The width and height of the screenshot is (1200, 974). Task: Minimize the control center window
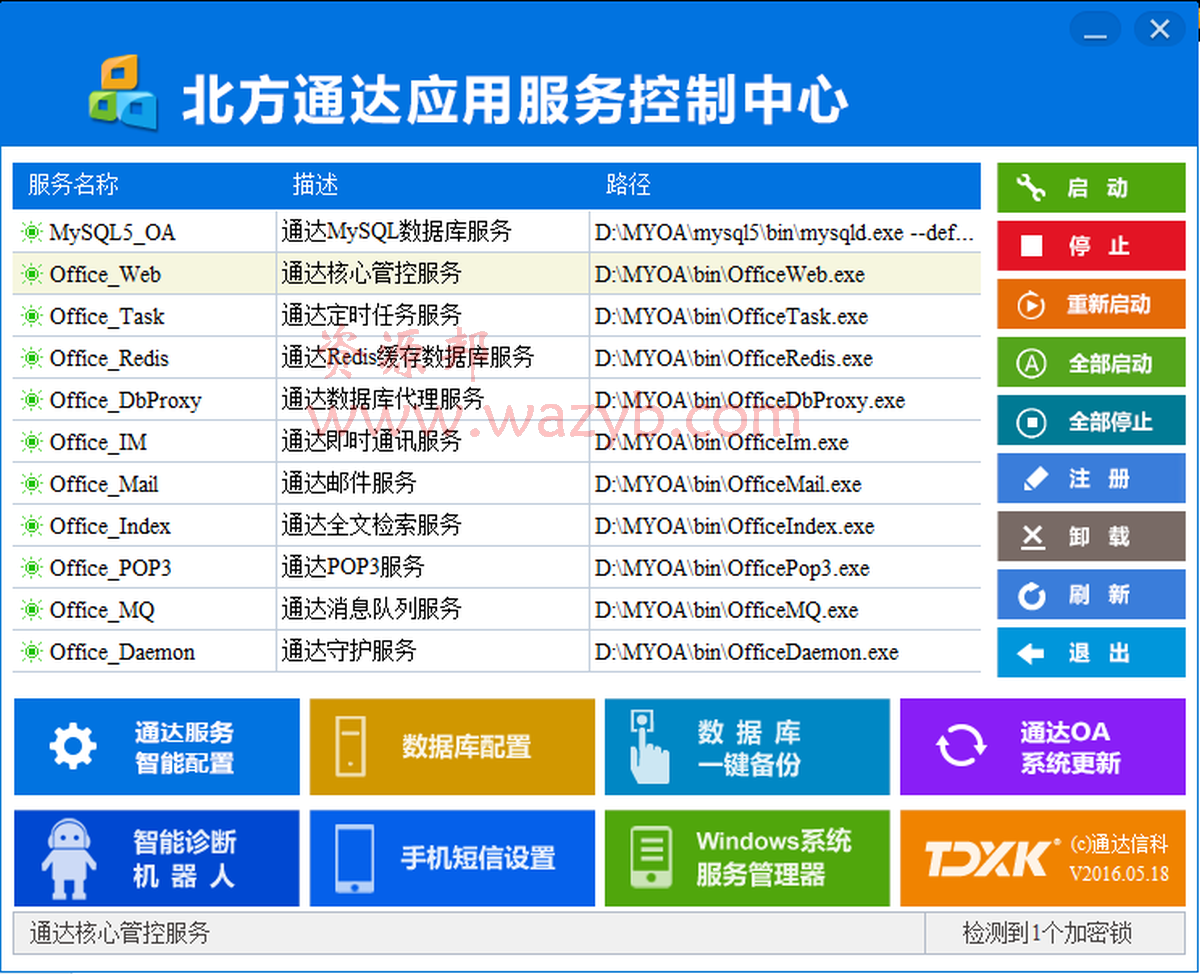(x=1096, y=29)
